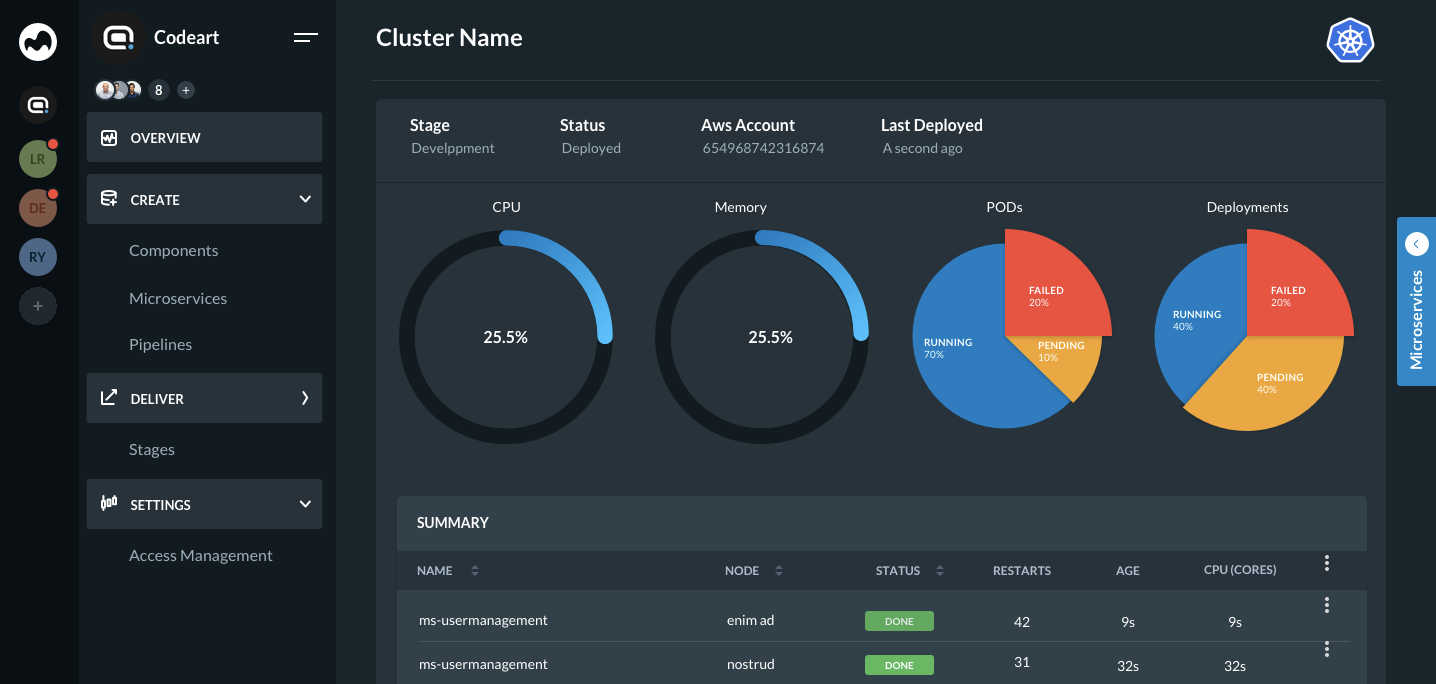Expand Microservices side panel arrow

(x=1416, y=243)
